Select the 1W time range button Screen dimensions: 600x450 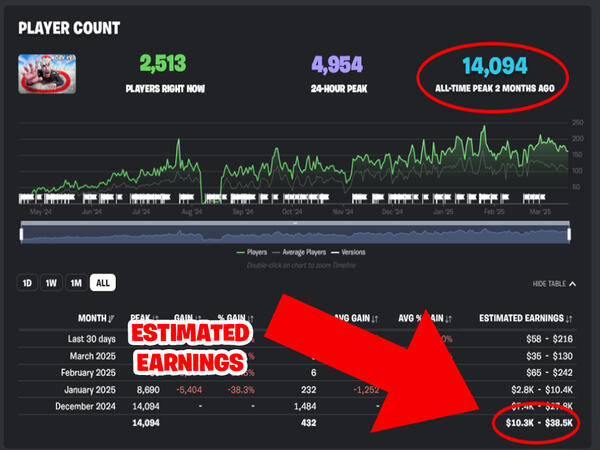pyautogui.click(x=51, y=283)
